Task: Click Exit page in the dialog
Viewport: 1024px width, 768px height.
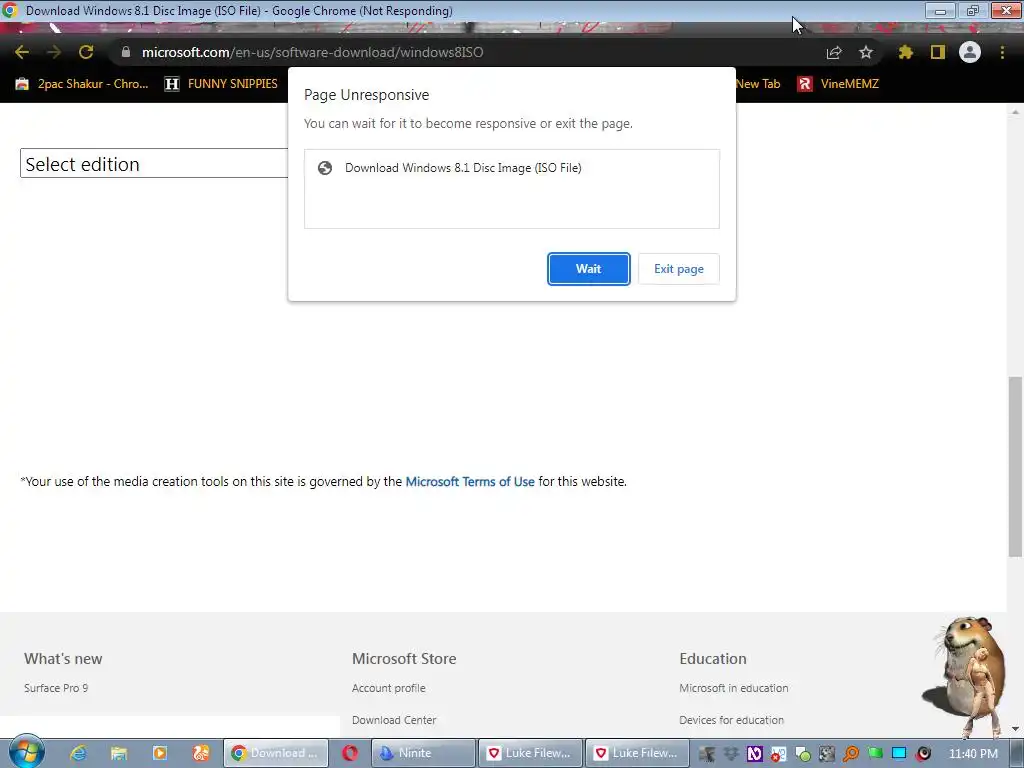Action: (679, 269)
